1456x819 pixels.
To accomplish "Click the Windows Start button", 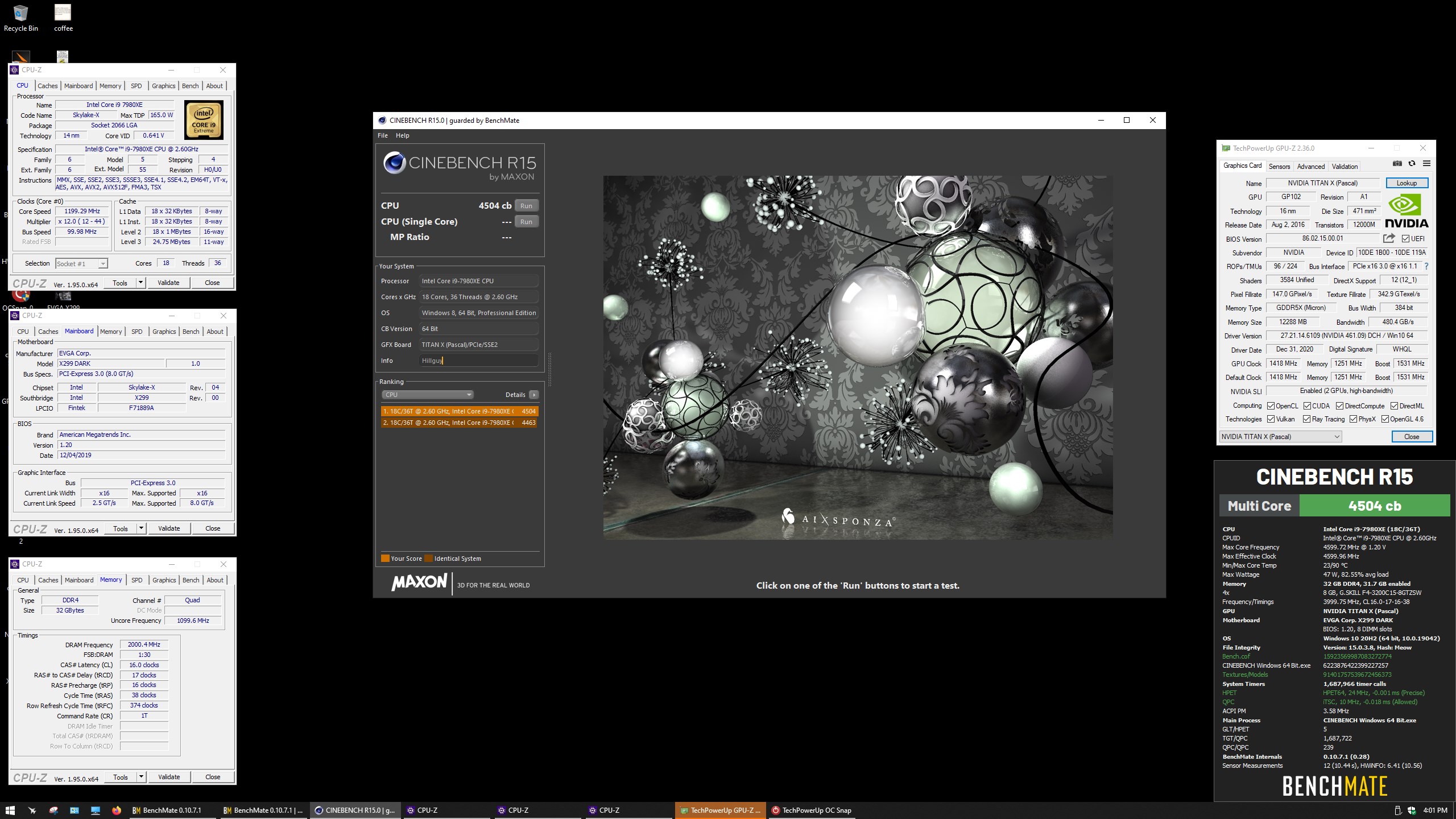I will click(x=10, y=810).
